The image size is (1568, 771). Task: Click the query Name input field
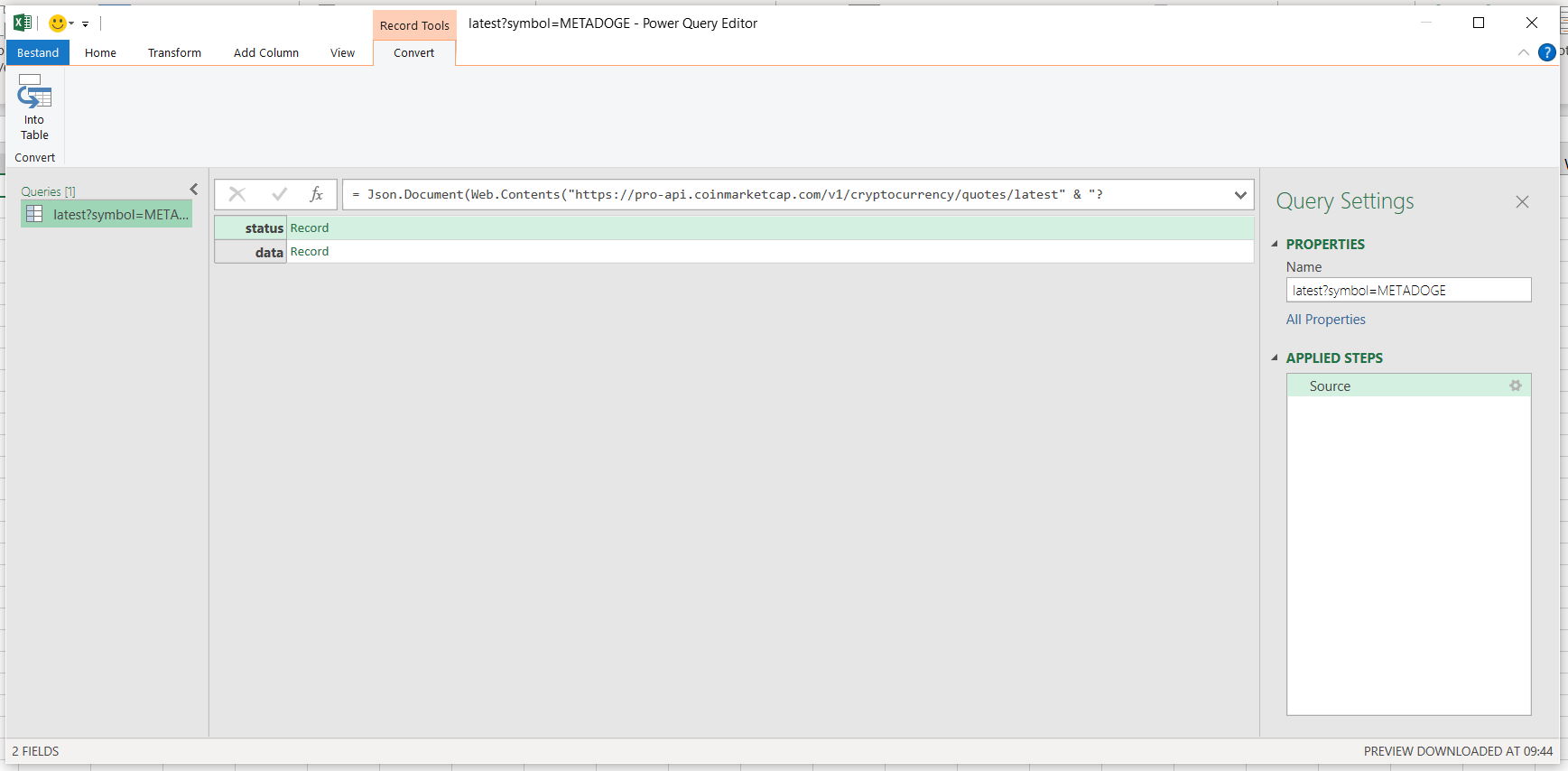pos(1408,290)
